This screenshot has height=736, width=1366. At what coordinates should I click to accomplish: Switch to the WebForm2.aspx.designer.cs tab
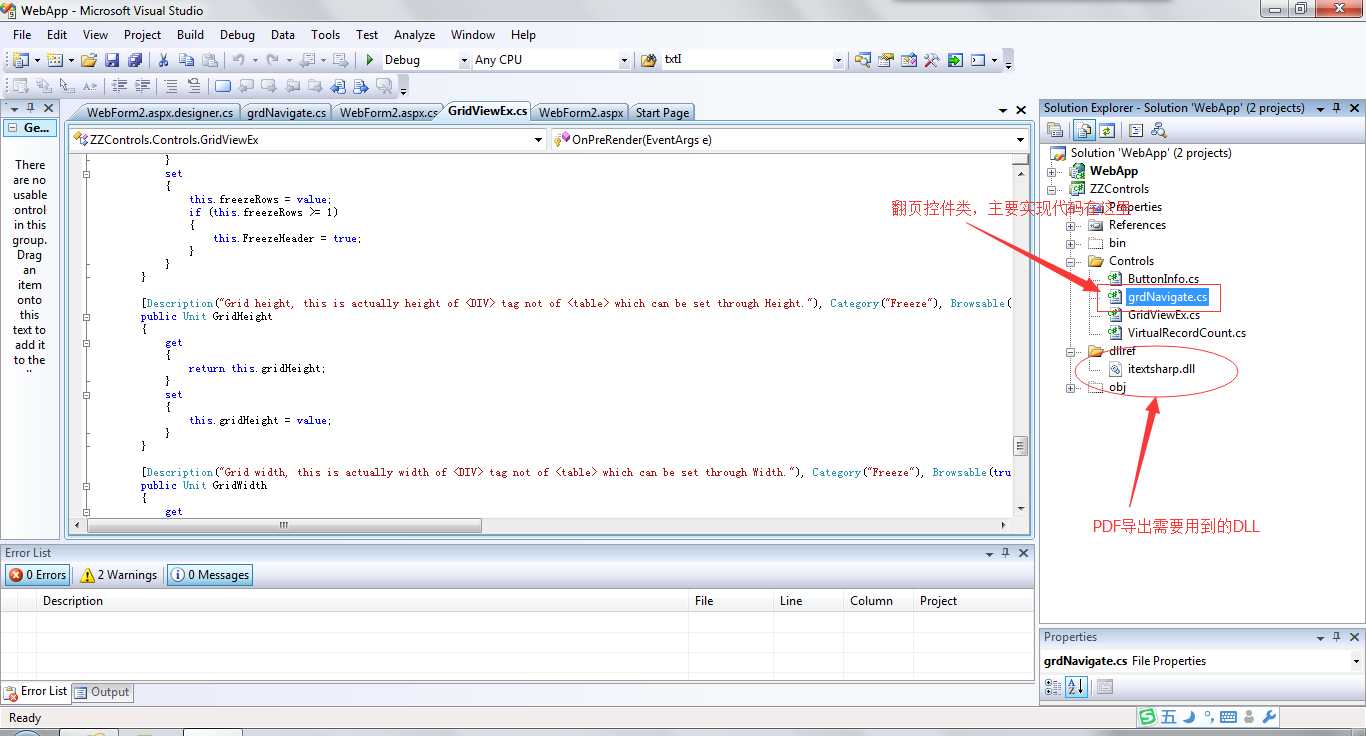[160, 113]
